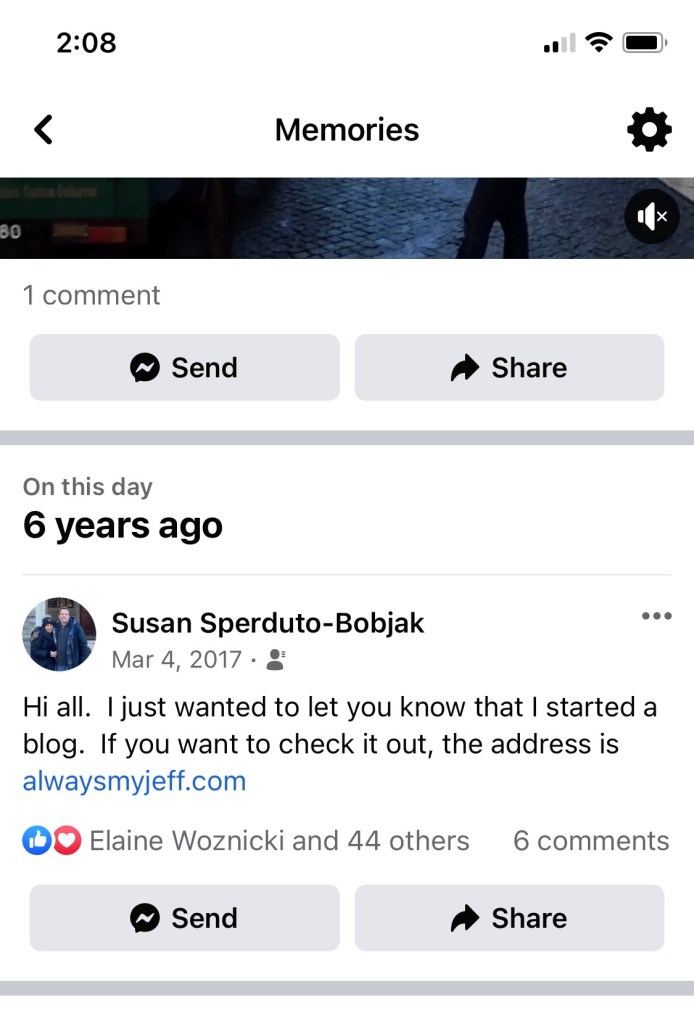Toggle the video mute speaker icon

tap(652, 216)
